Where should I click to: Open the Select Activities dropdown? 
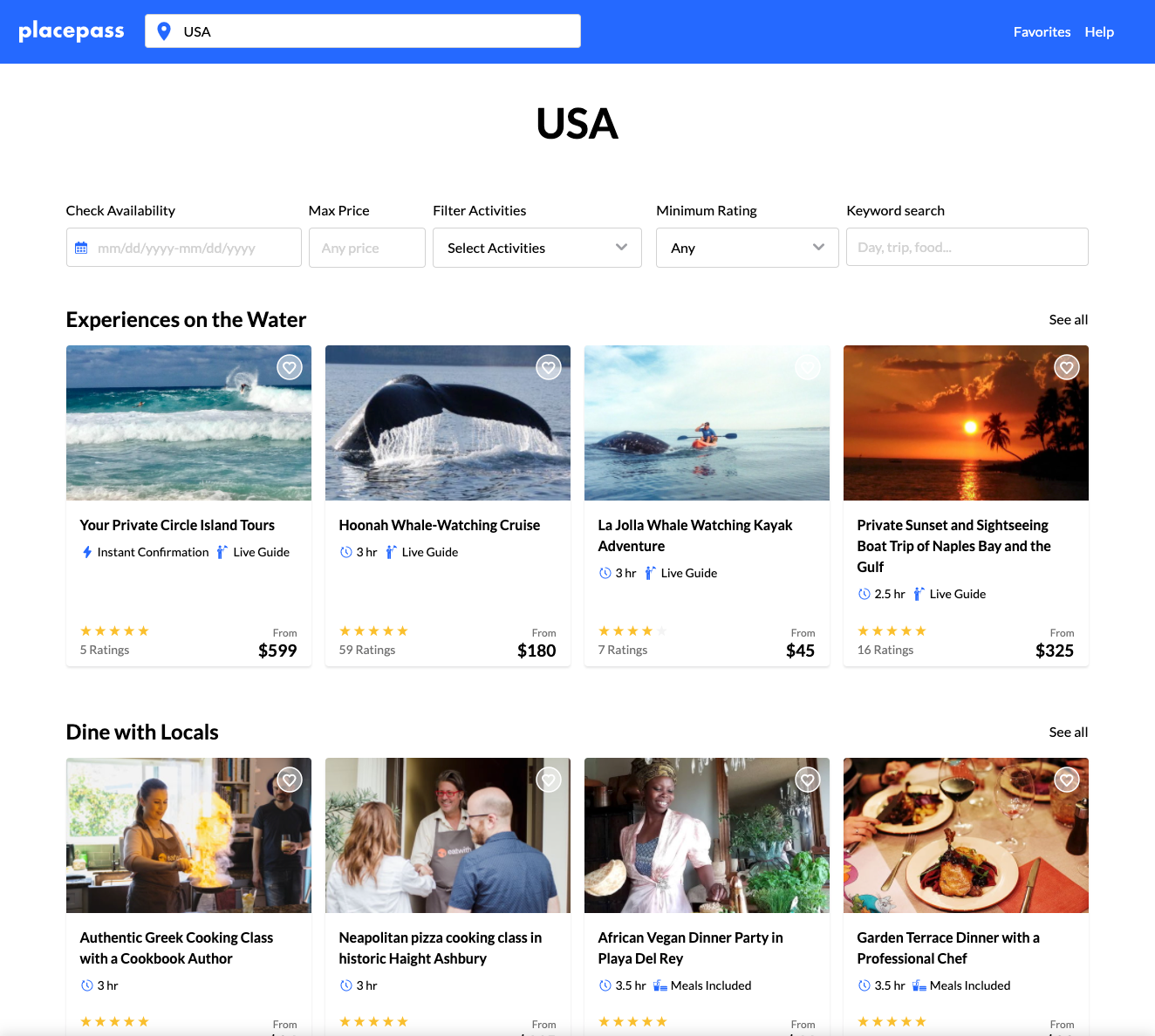pyautogui.click(x=536, y=248)
